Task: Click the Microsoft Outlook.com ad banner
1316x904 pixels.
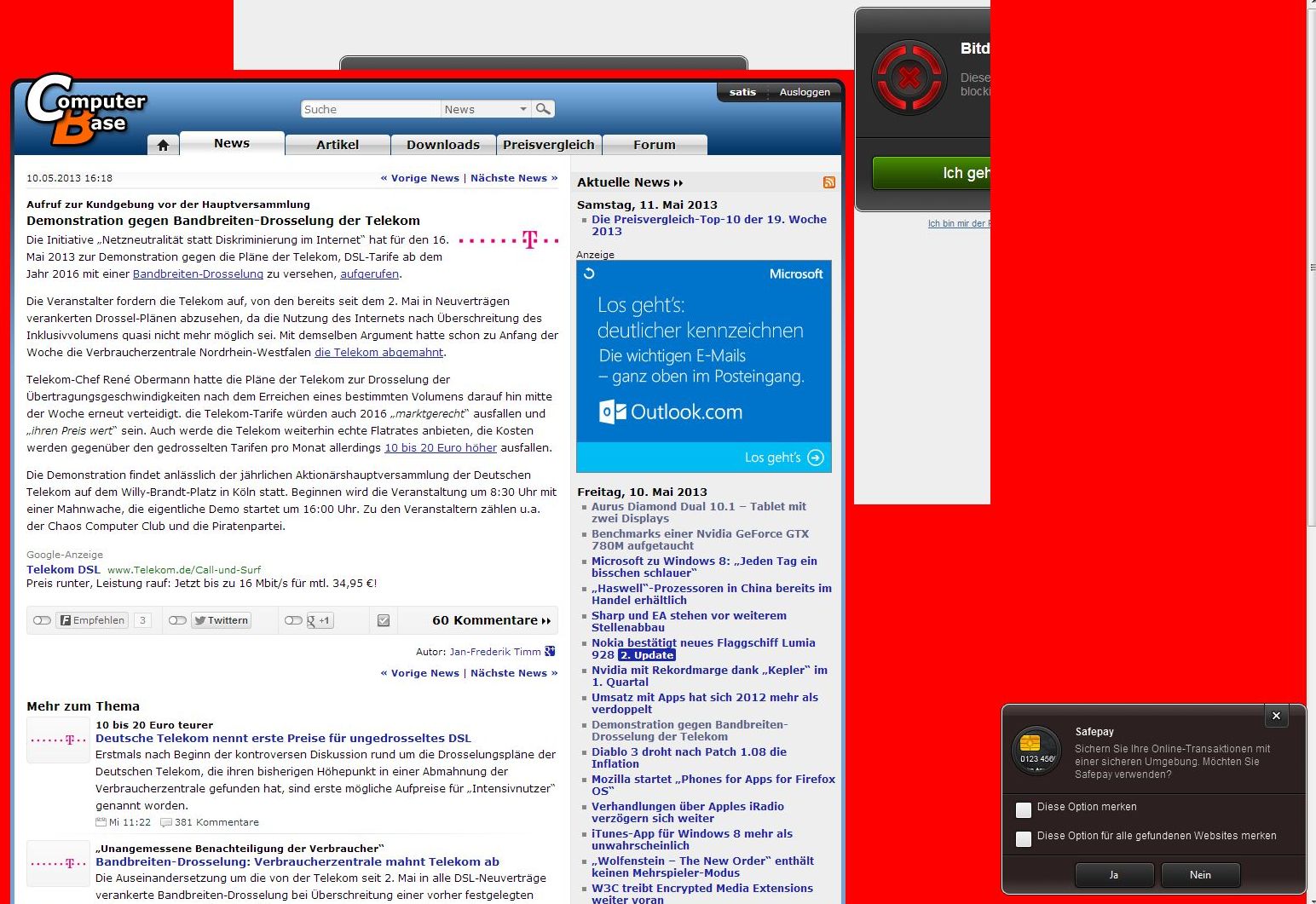Action: pyautogui.click(x=704, y=366)
